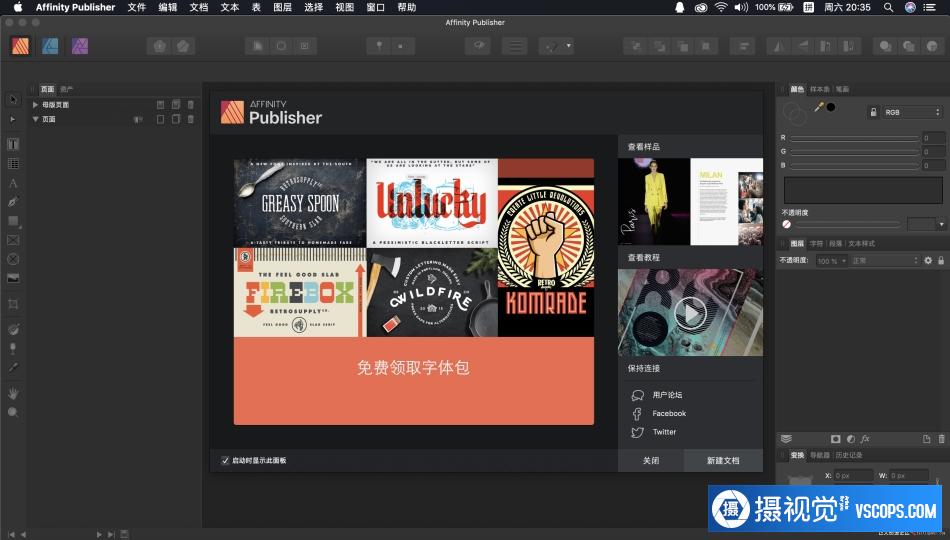Switch to the 历史记录 tab
This screenshot has height=540, width=950.
[849, 455]
